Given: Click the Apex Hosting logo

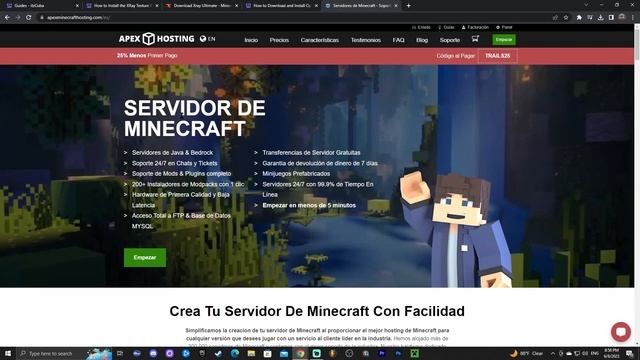Looking at the screenshot, I should 156,39.
